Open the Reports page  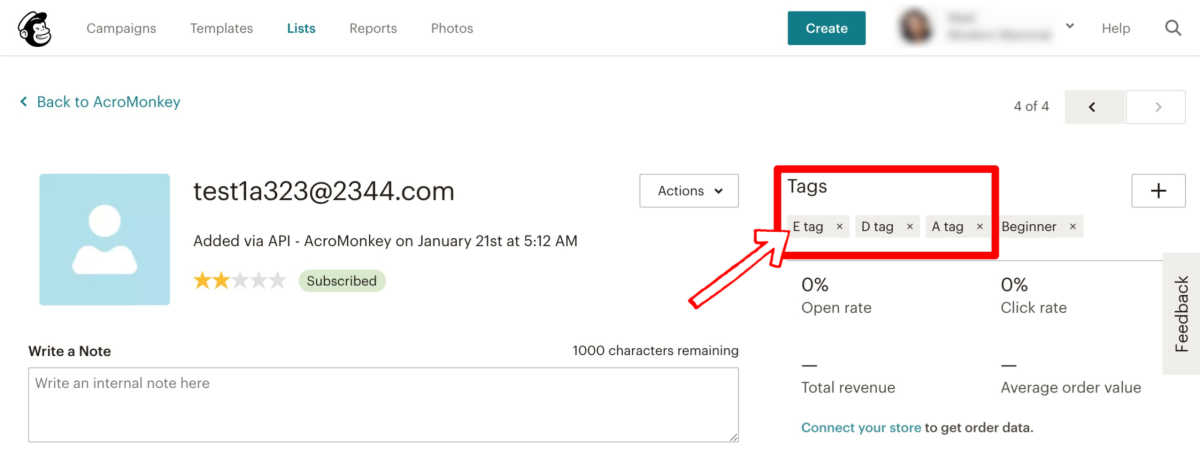click(x=373, y=28)
